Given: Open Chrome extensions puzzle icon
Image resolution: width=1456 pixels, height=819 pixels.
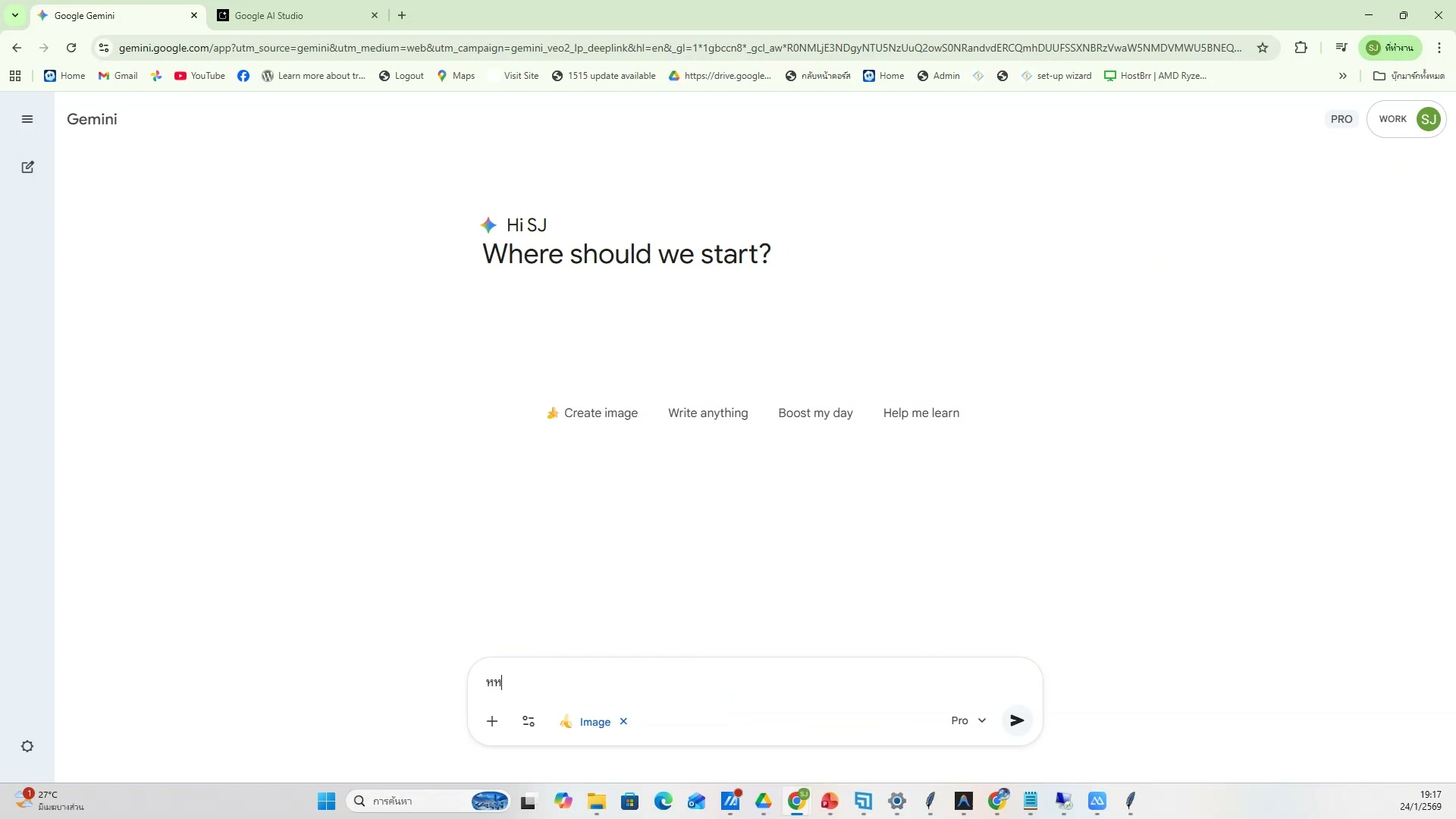Looking at the screenshot, I should click(1301, 48).
